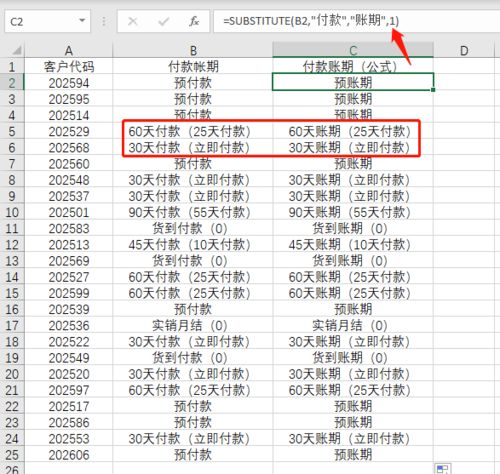The width and height of the screenshot is (500, 474).
Task: Click C10 cell 90天账期（55天付款）
Action: coord(353,212)
